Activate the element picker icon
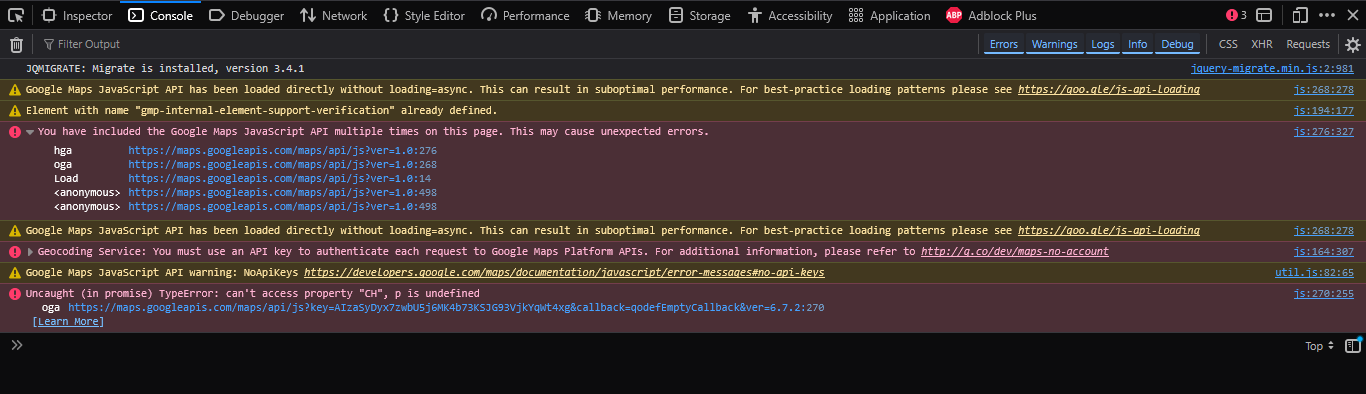The image size is (1366, 394). click(x=16, y=15)
